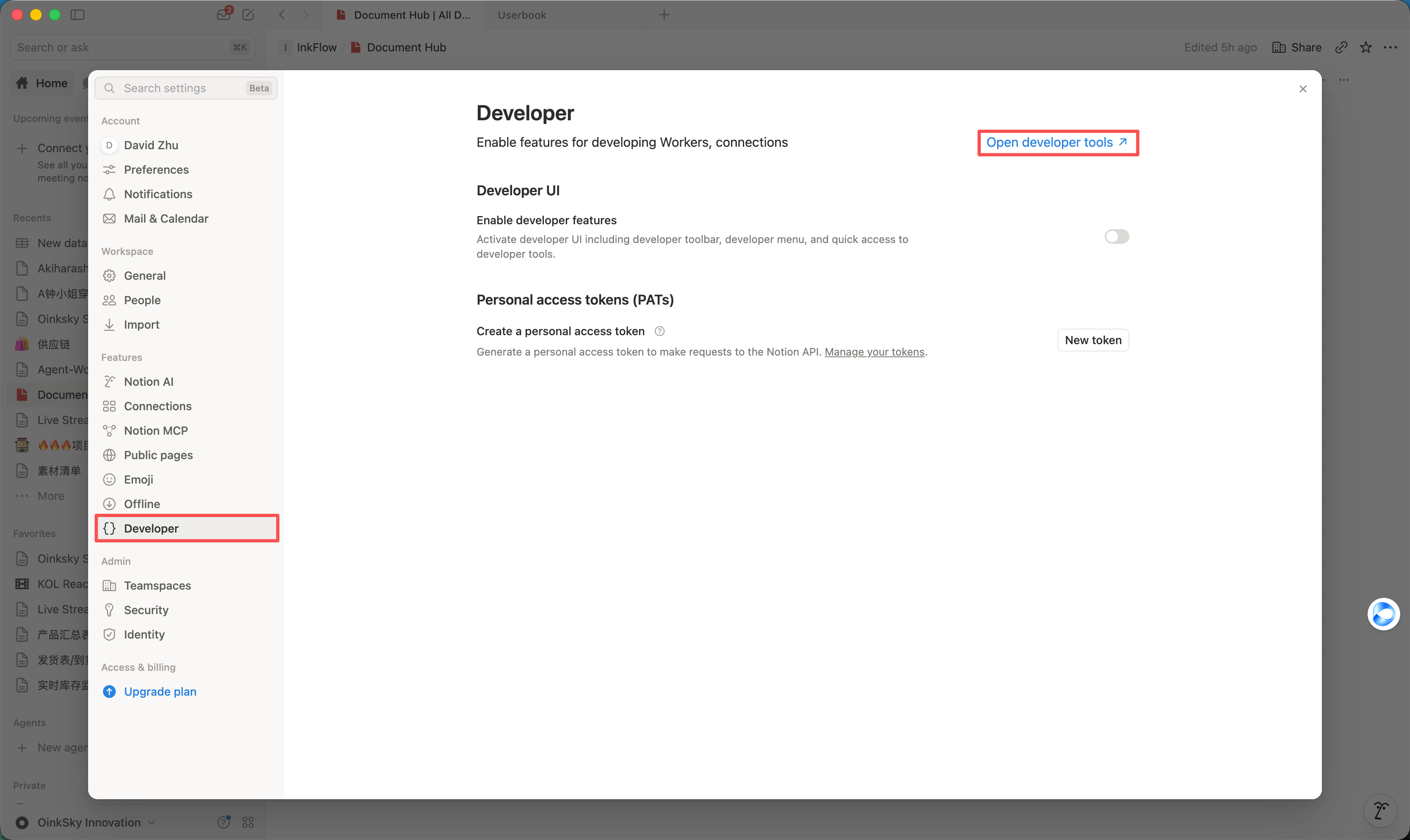This screenshot has height=840, width=1410.
Task: Star the Document Hub page
Action: coord(1366,48)
